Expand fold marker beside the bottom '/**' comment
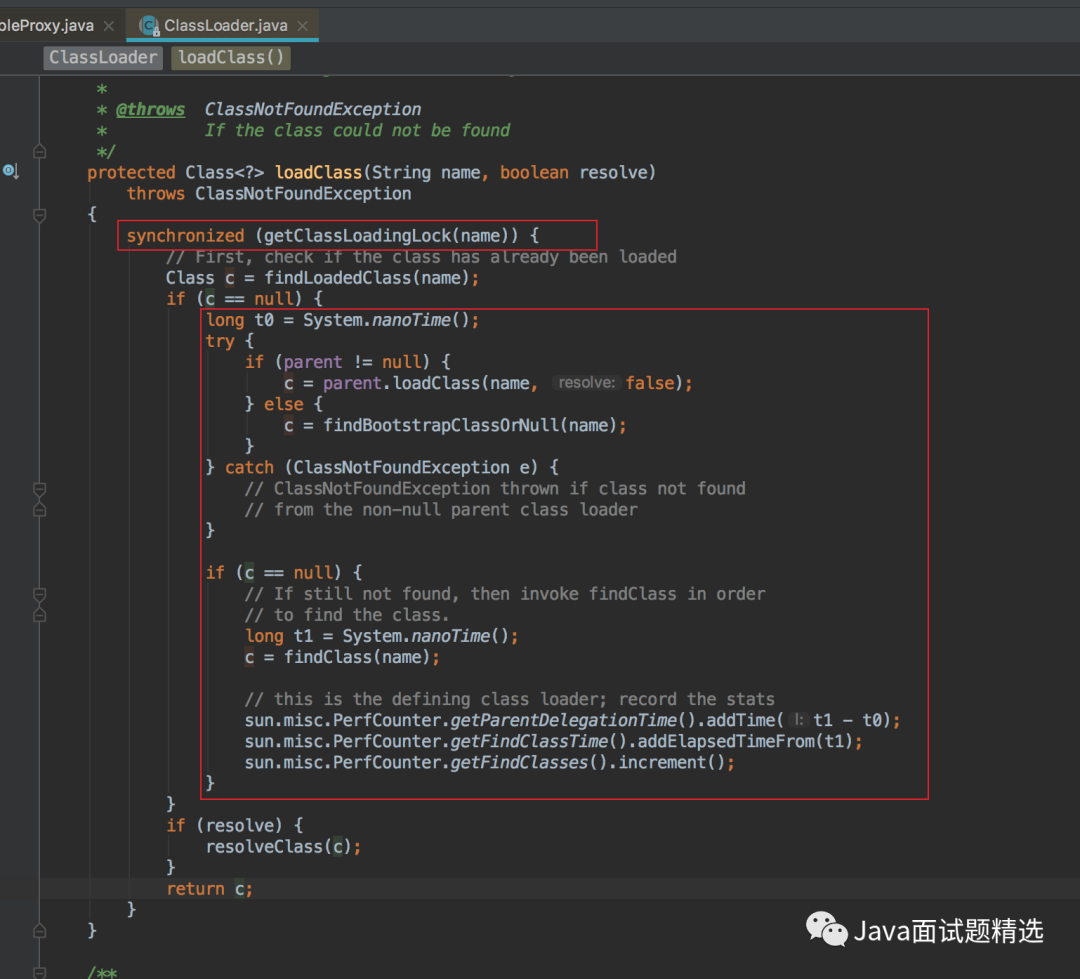Screen dimensions: 1080x979 tap(40, 972)
